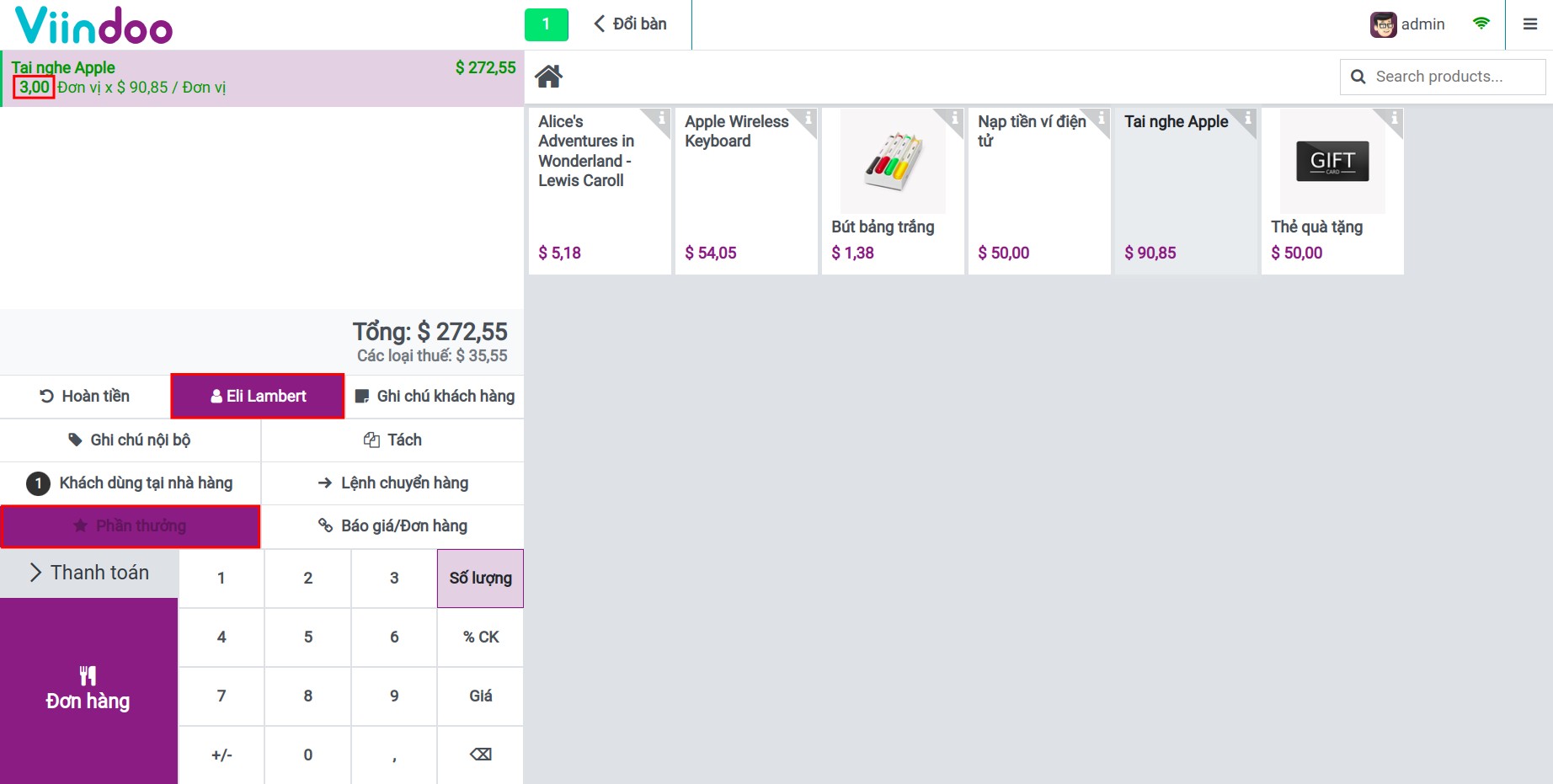Click Eli Lambert customer button

click(258, 397)
